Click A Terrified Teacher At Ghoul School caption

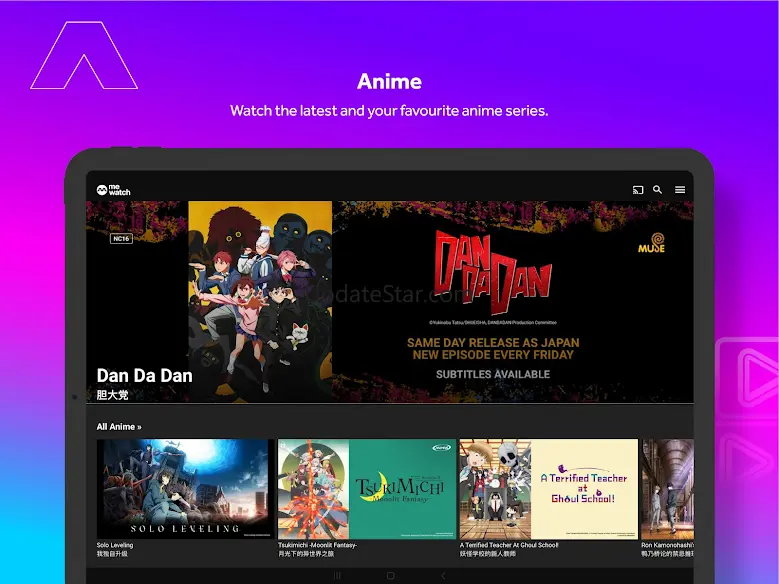coord(509,545)
